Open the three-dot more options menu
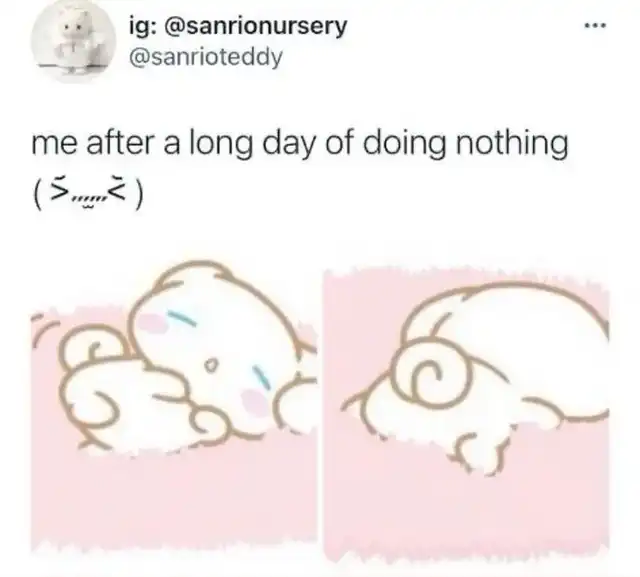 point(596,26)
